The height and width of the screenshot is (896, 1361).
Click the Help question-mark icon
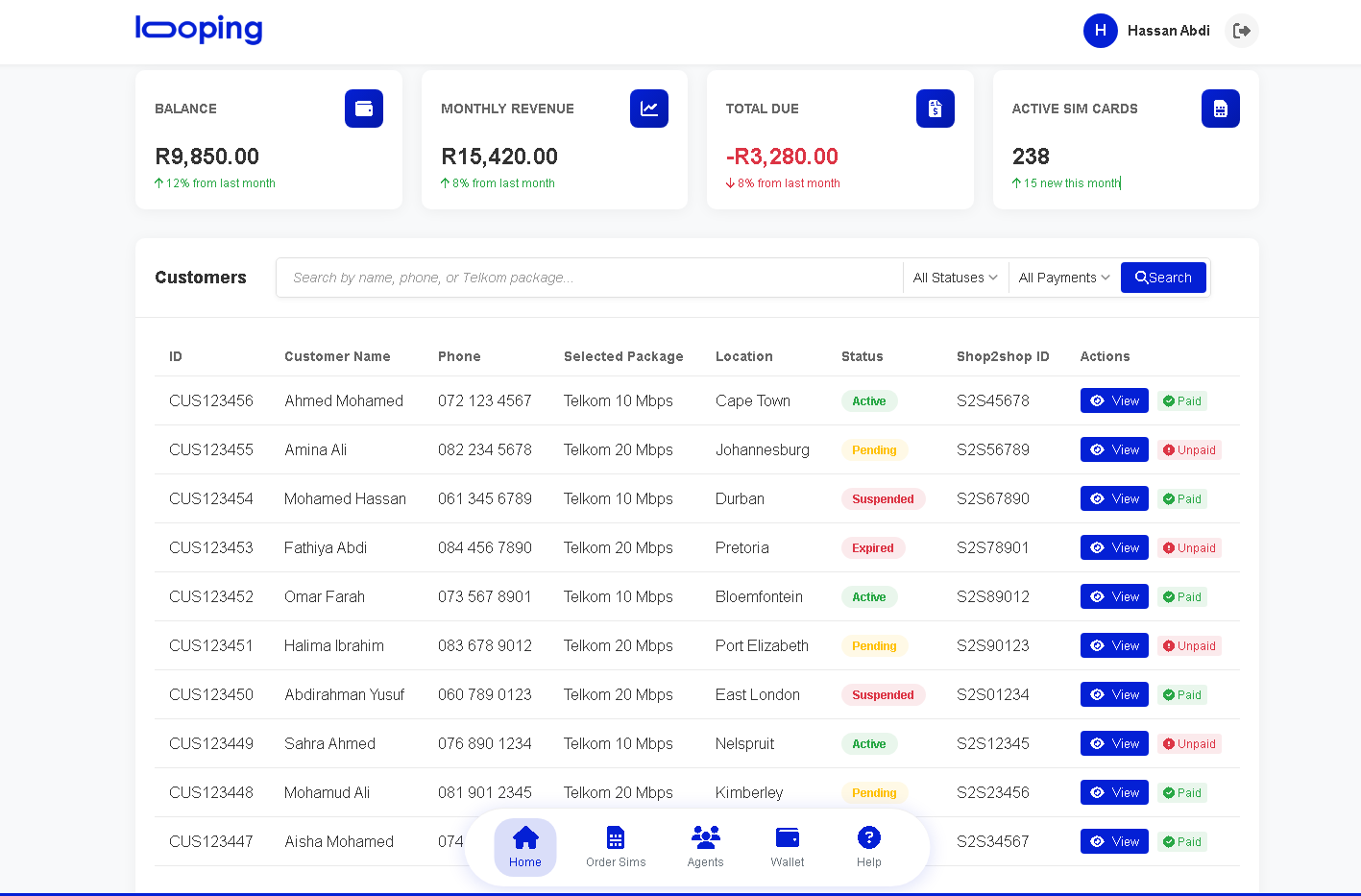(868, 837)
